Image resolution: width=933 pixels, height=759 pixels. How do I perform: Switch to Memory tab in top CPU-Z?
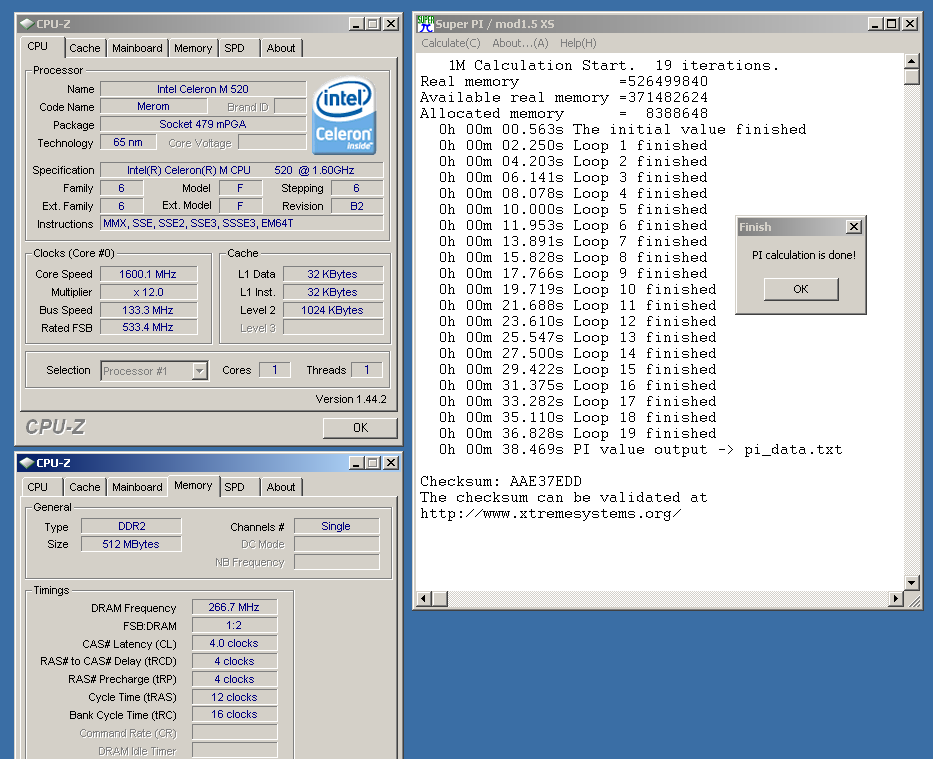pos(193,48)
